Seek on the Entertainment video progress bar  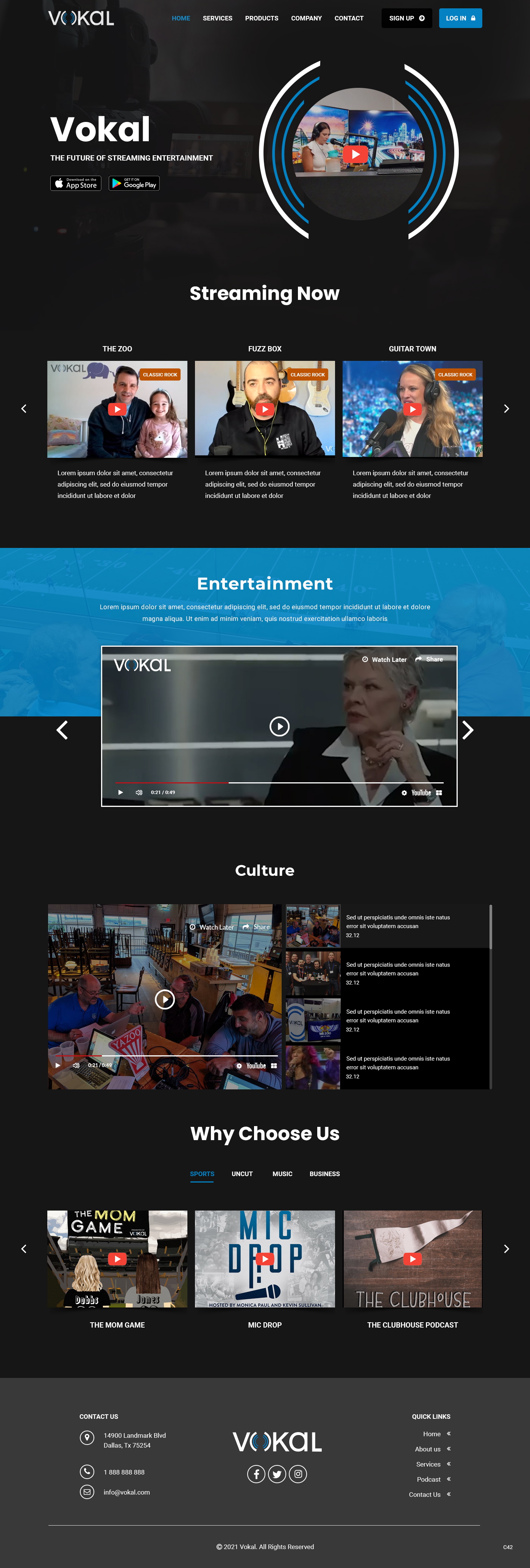click(279, 783)
